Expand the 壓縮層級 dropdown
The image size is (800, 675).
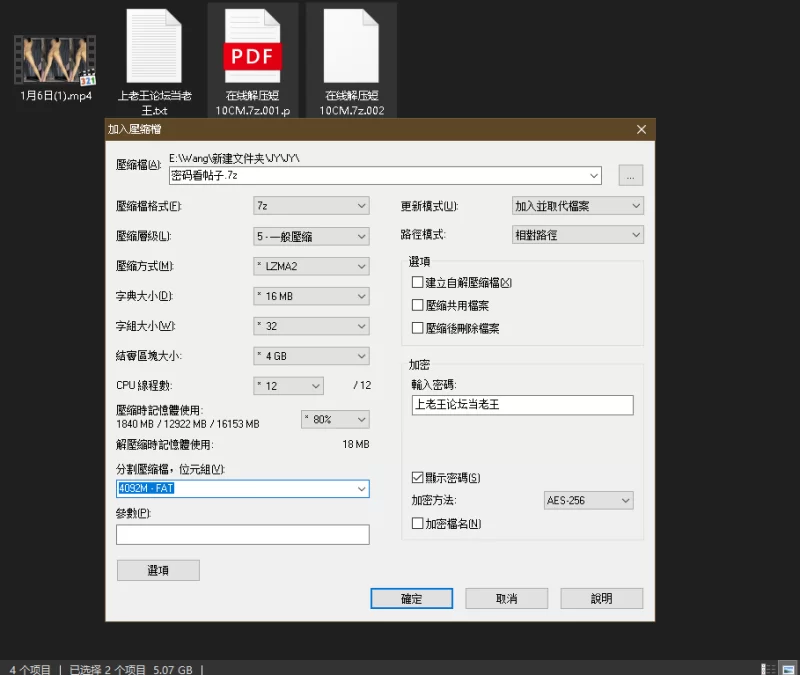pos(311,236)
